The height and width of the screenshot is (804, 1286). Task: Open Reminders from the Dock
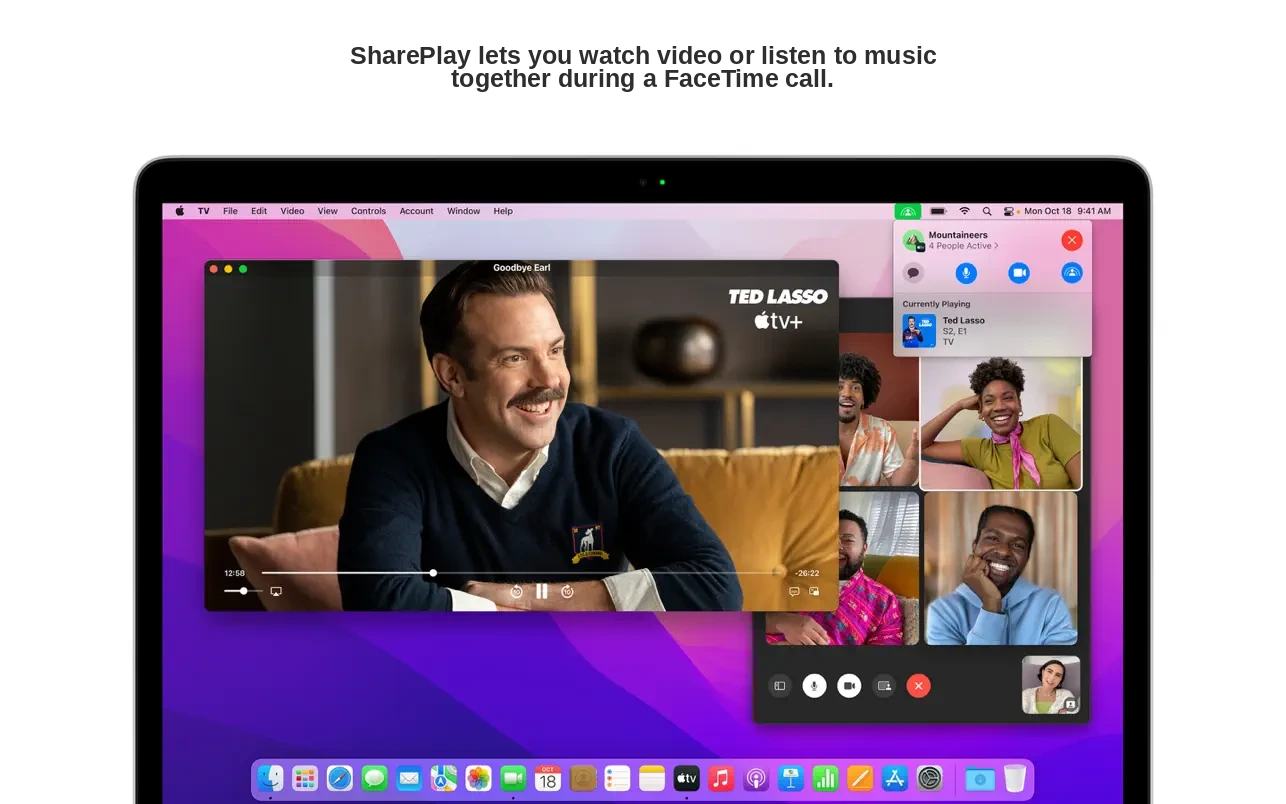(617, 778)
